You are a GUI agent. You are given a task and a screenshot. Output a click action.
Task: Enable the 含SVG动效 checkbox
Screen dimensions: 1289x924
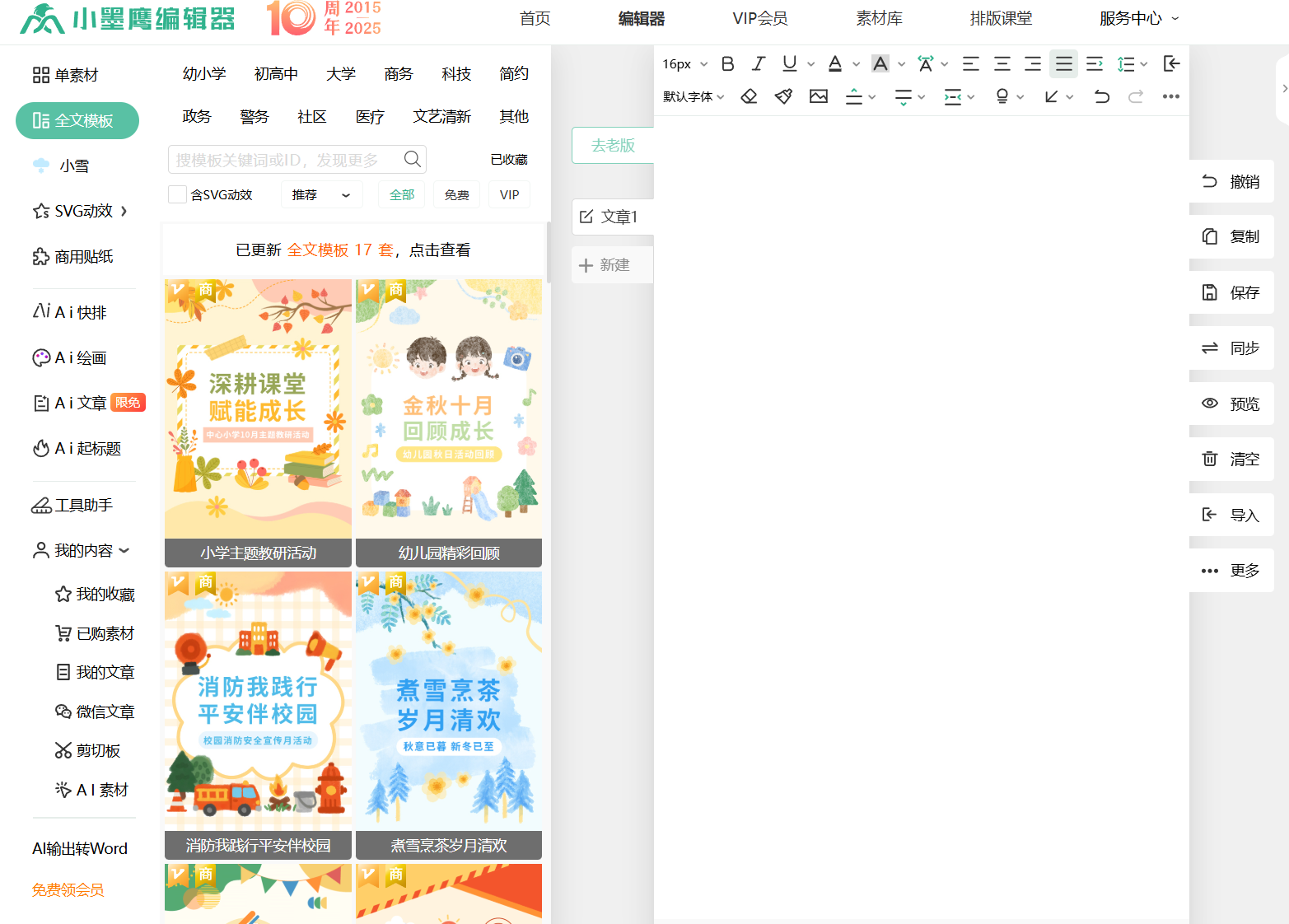177,195
